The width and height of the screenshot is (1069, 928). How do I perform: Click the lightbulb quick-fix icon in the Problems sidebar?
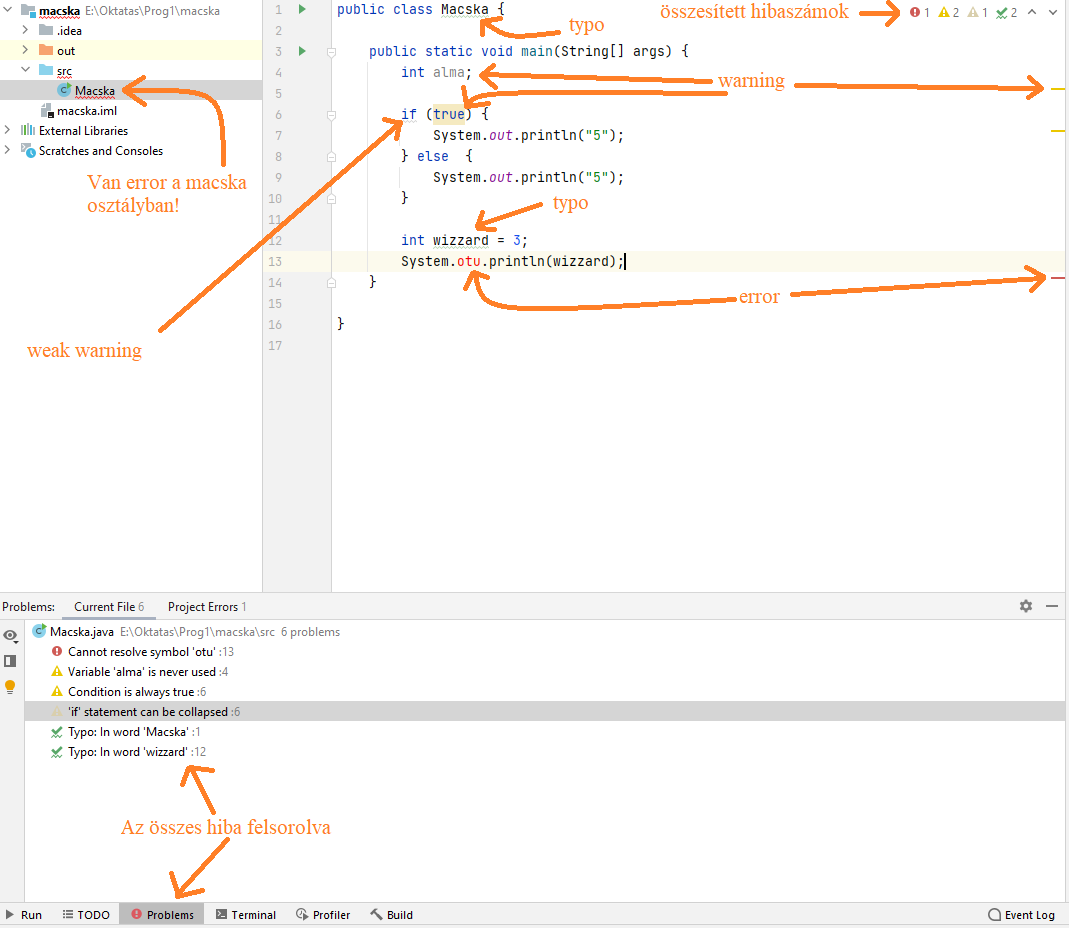click(x=10, y=687)
